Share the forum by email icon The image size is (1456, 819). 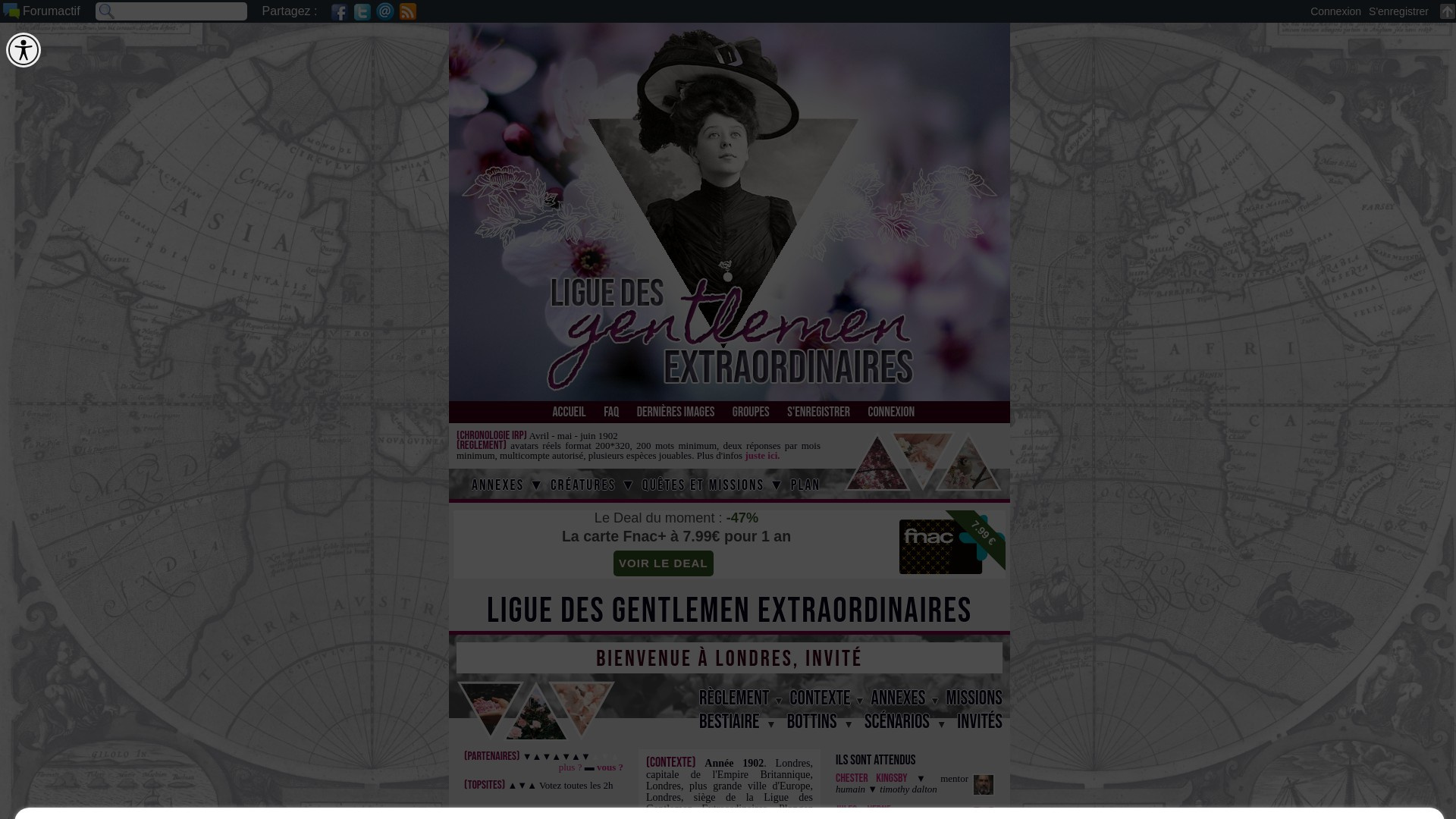[384, 11]
